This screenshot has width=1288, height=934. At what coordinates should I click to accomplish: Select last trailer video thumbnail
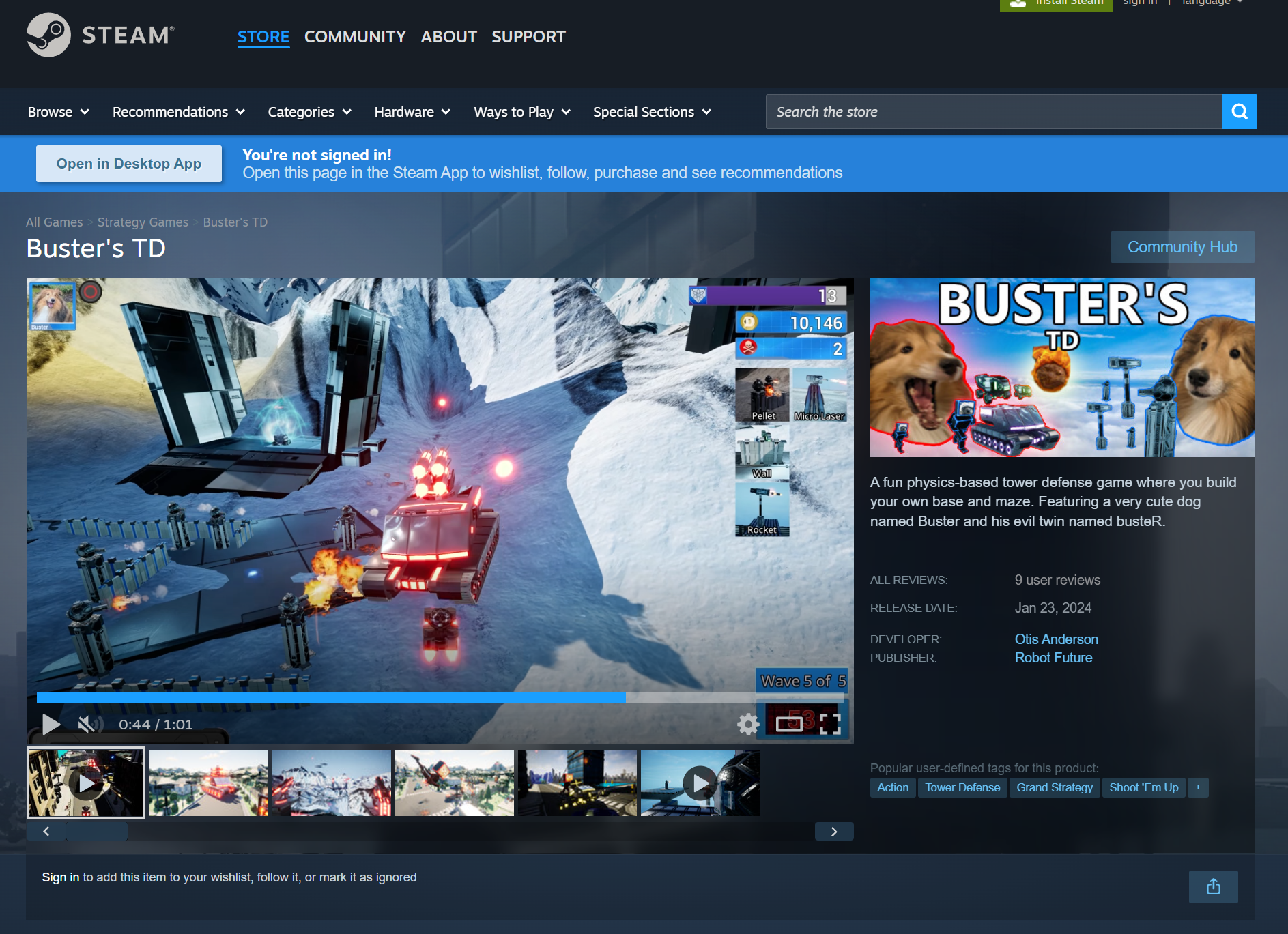[700, 783]
